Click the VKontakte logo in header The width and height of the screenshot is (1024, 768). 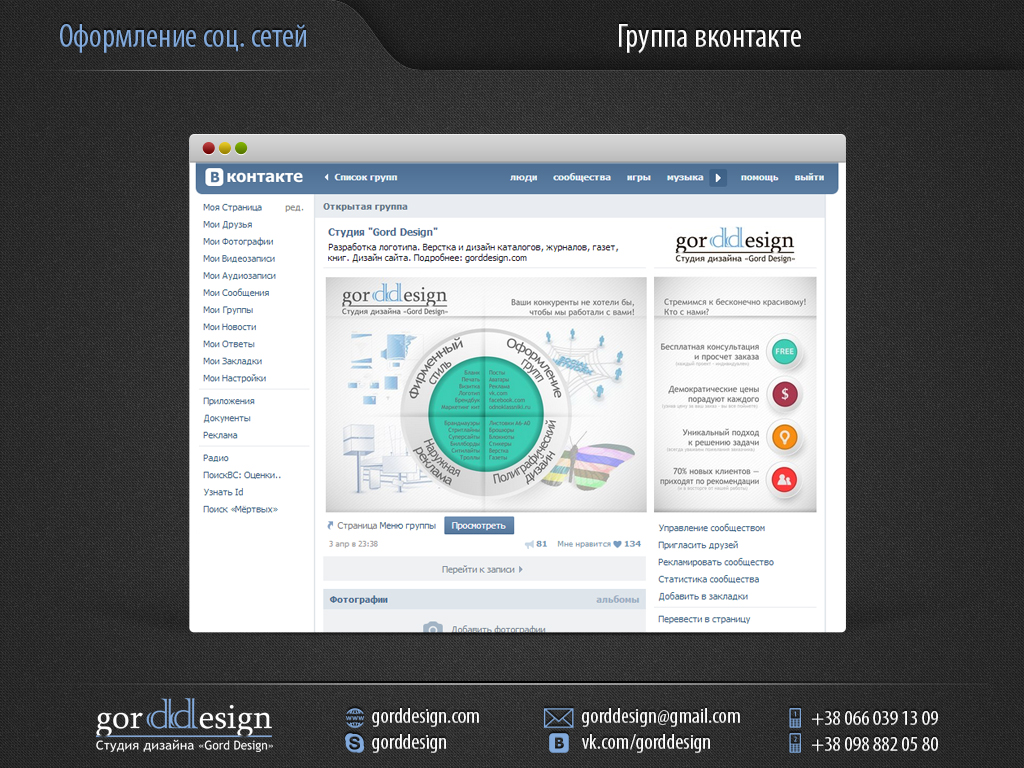pyautogui.click(x=254, y=177)
